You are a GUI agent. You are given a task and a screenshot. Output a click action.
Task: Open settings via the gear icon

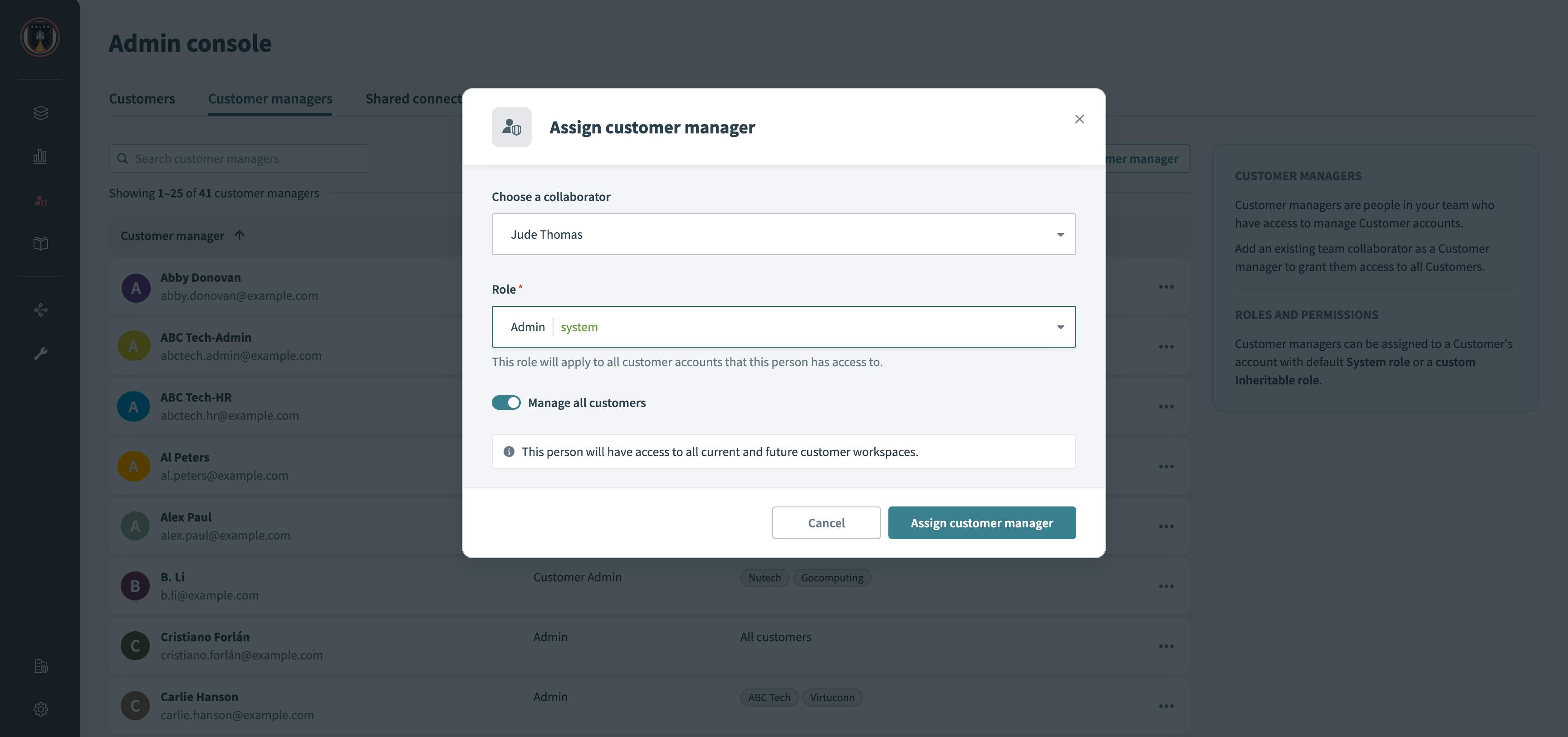pyautogui.click(x=40, y=709)
